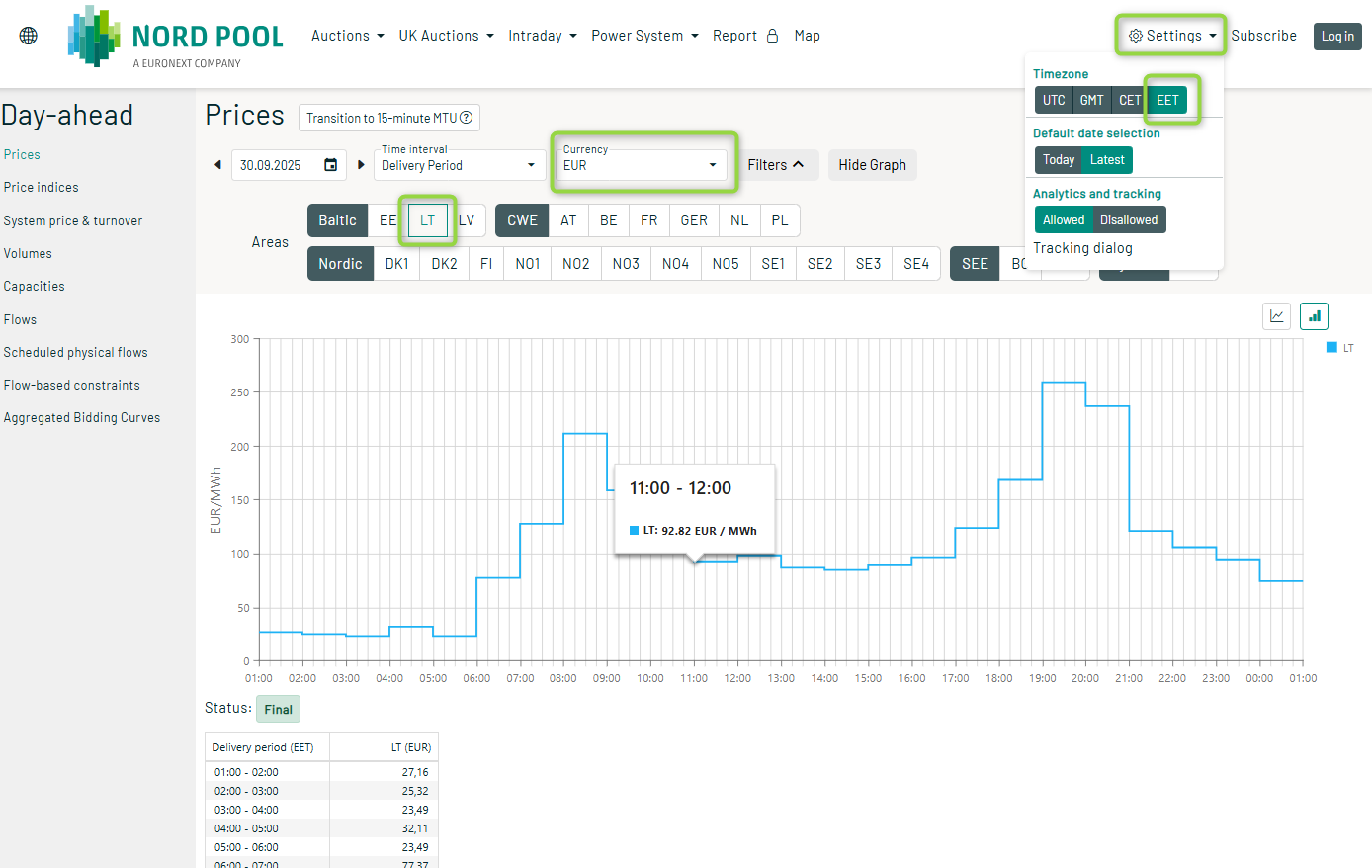Open System price & turnover
The width and height of the screenshot is (1372, 868).
[x=73, y=220]
